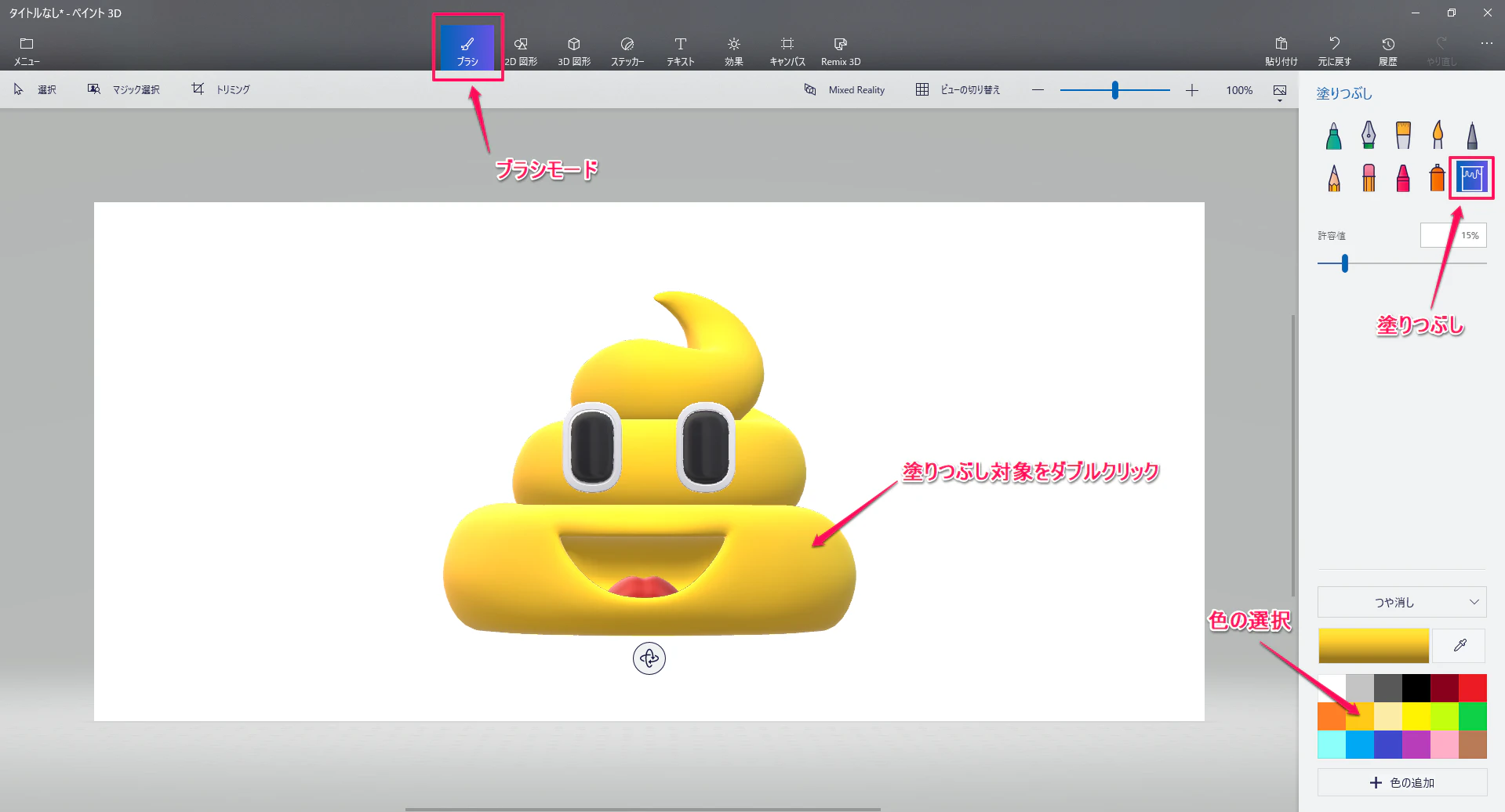This screenshot has width=1505, height=812.
Task: Select the green marker brush
Action: 1333,135
